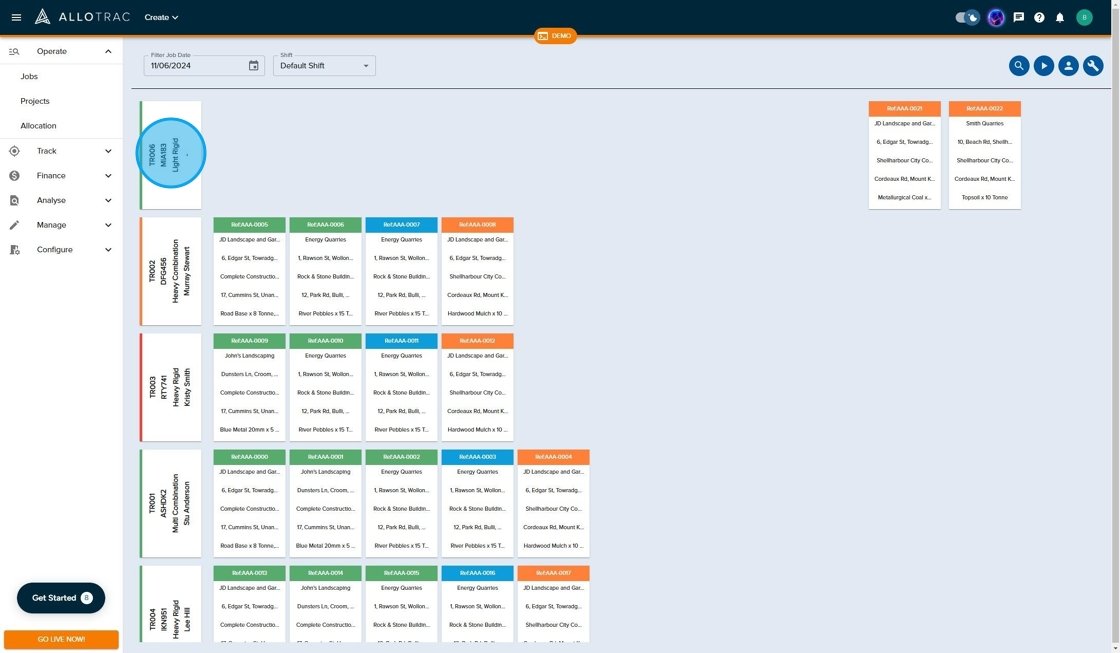Open the Shift dropdown
Viewport: 1120px width, 653px height.
point(324,66)
